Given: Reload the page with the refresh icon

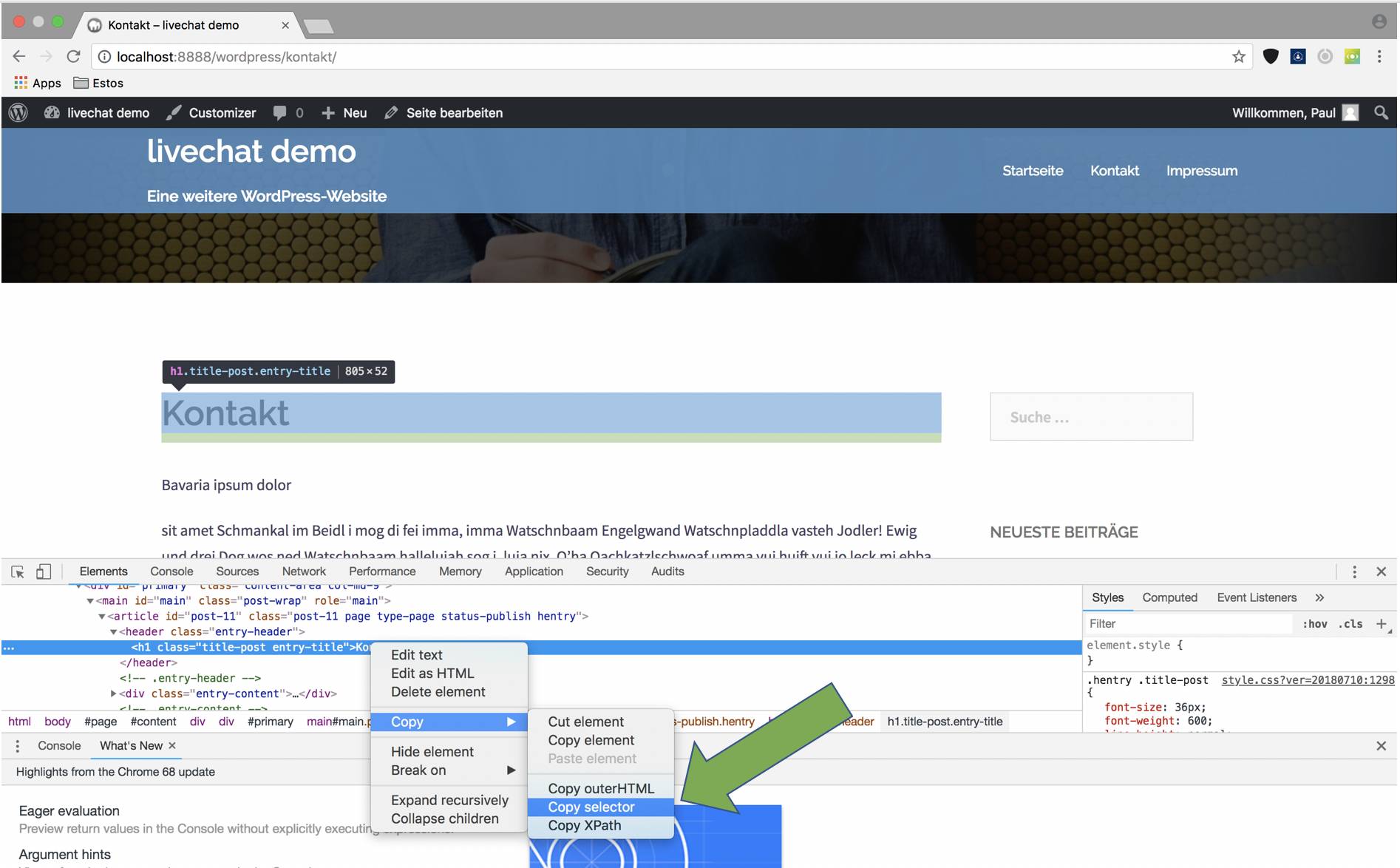Looking at the screenshot, I should pyautogui.click(x=73, y=56).
